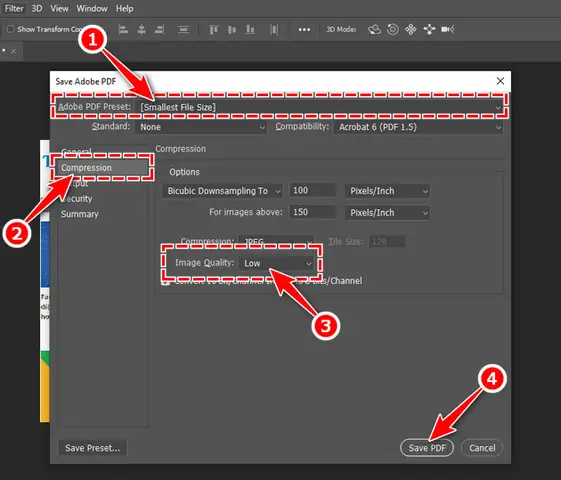The image size is (561, 480).
Task: Click the align horizontal centers icon
Action: pos(142,29)
